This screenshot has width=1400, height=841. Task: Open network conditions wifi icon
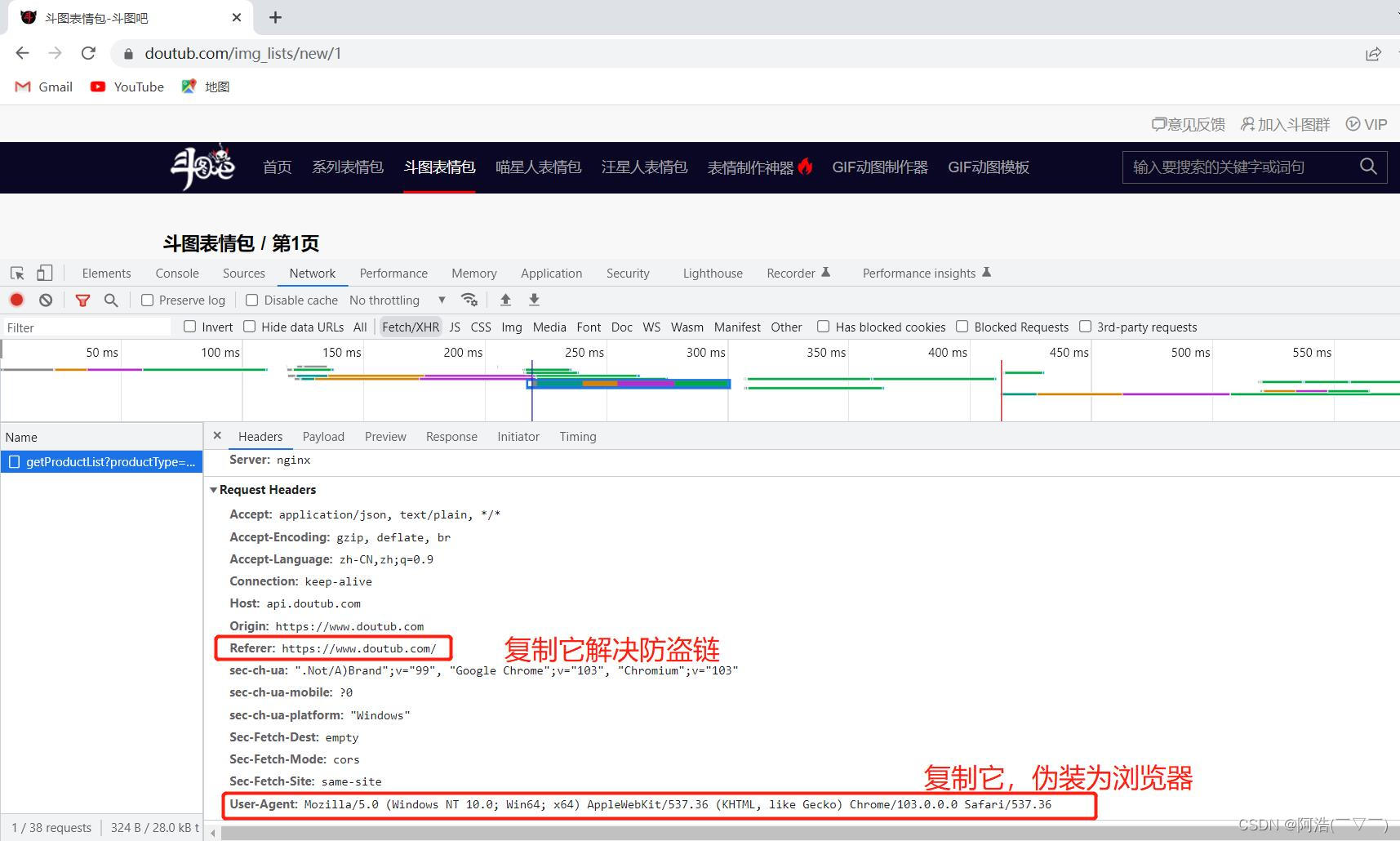coord(469,300)
